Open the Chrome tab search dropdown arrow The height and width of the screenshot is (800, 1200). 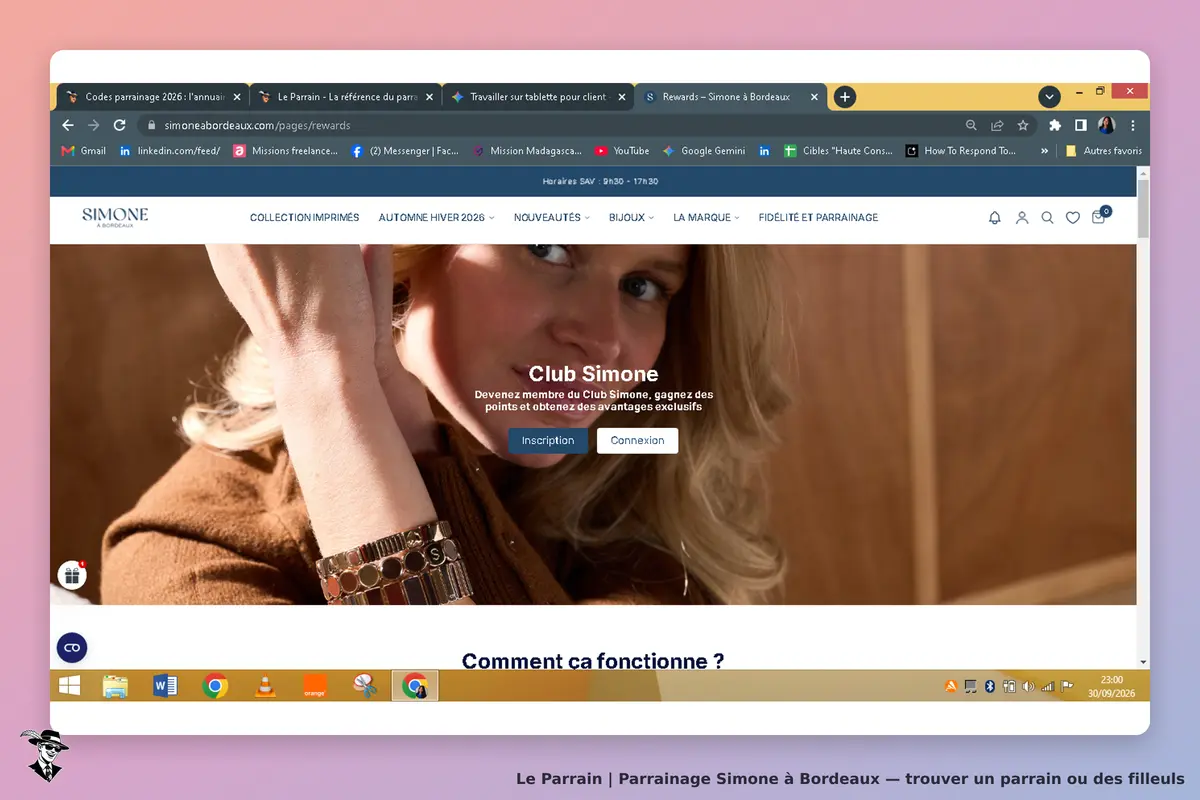coord(1049,97)
